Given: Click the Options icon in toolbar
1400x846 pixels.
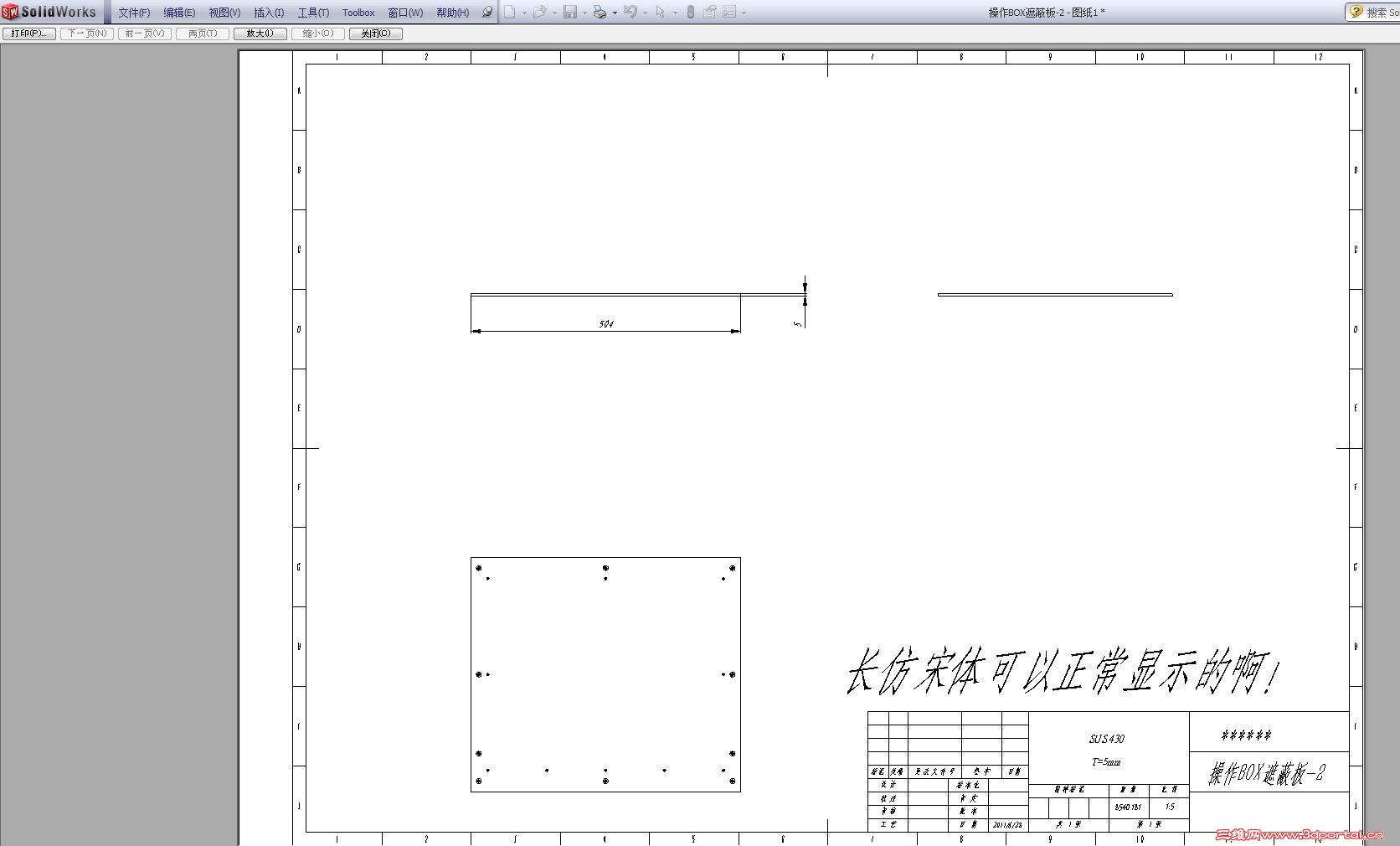Looking at the screenshot, I should pyautogui.click(x=729, y=12).
